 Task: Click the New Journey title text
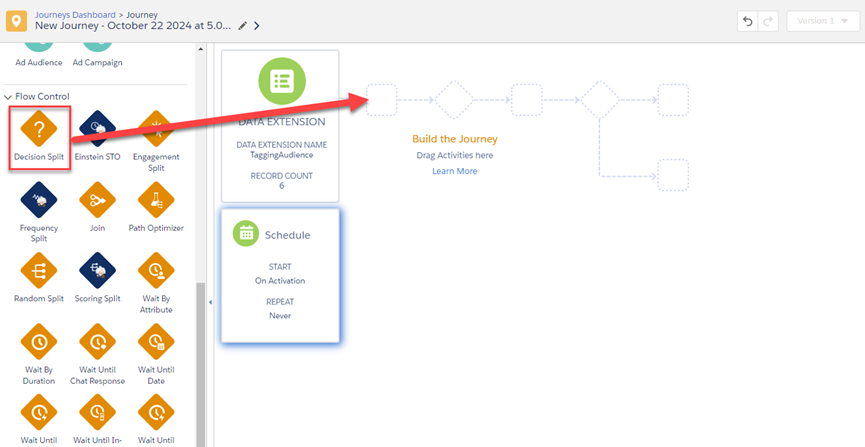[134, 25]
